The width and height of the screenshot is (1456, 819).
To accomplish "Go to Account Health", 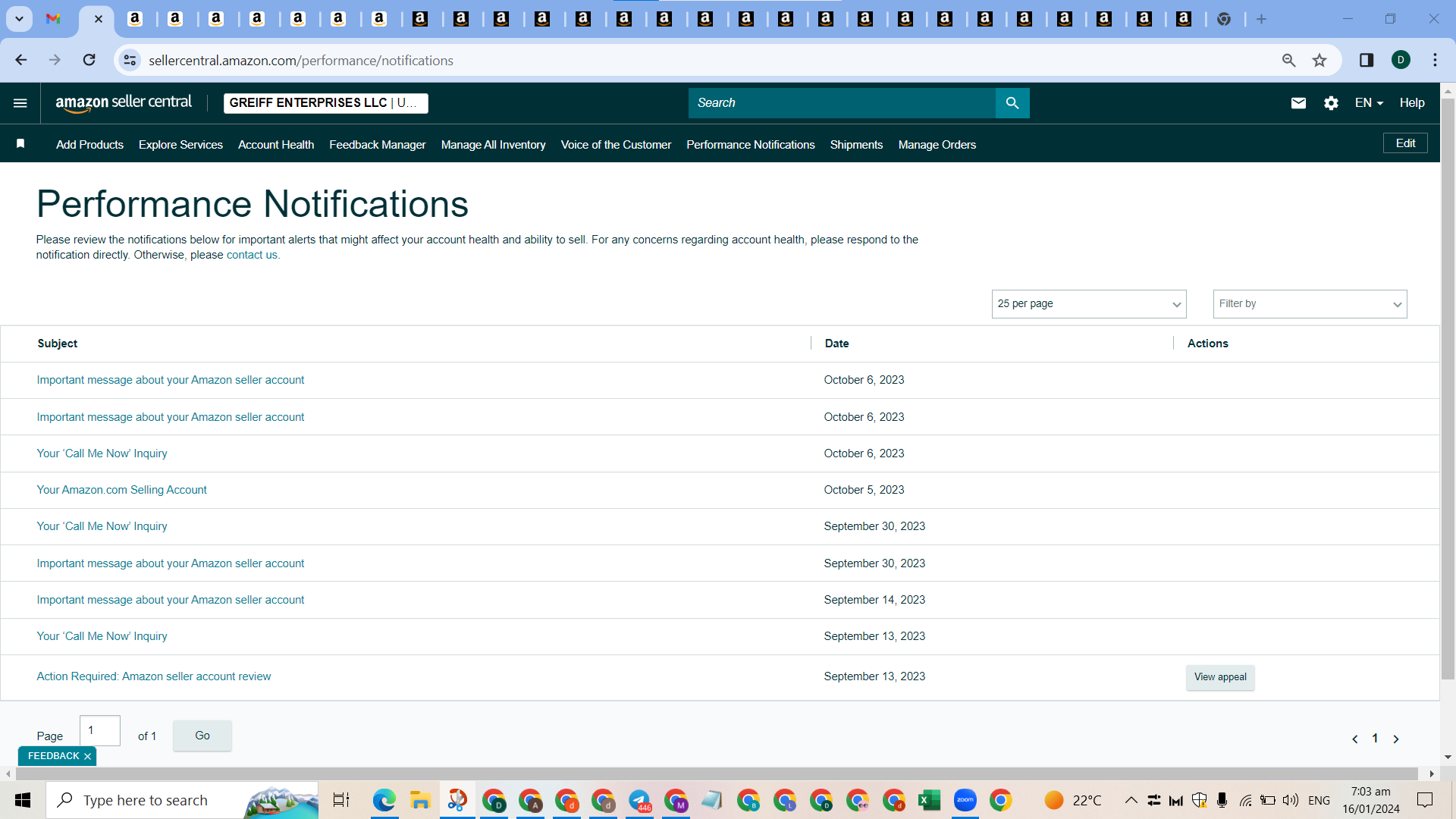I will coord(276,145).
